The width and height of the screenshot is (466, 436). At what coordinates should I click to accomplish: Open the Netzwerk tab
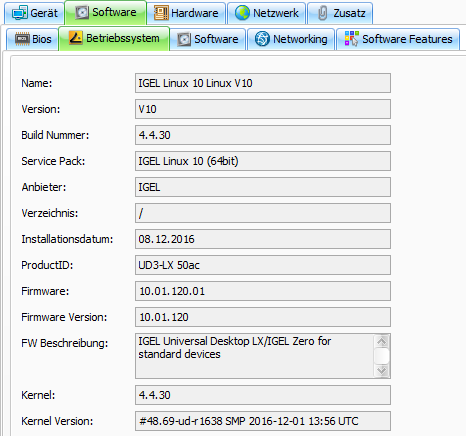(266, 13)
